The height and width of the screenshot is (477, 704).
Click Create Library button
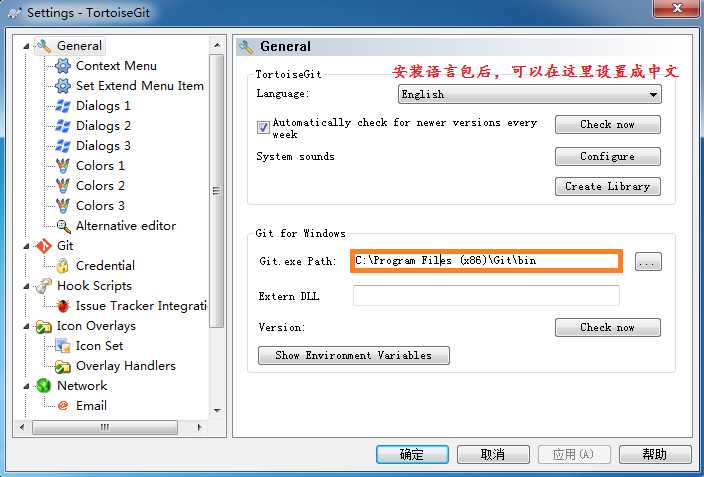(x=607, y=186)
